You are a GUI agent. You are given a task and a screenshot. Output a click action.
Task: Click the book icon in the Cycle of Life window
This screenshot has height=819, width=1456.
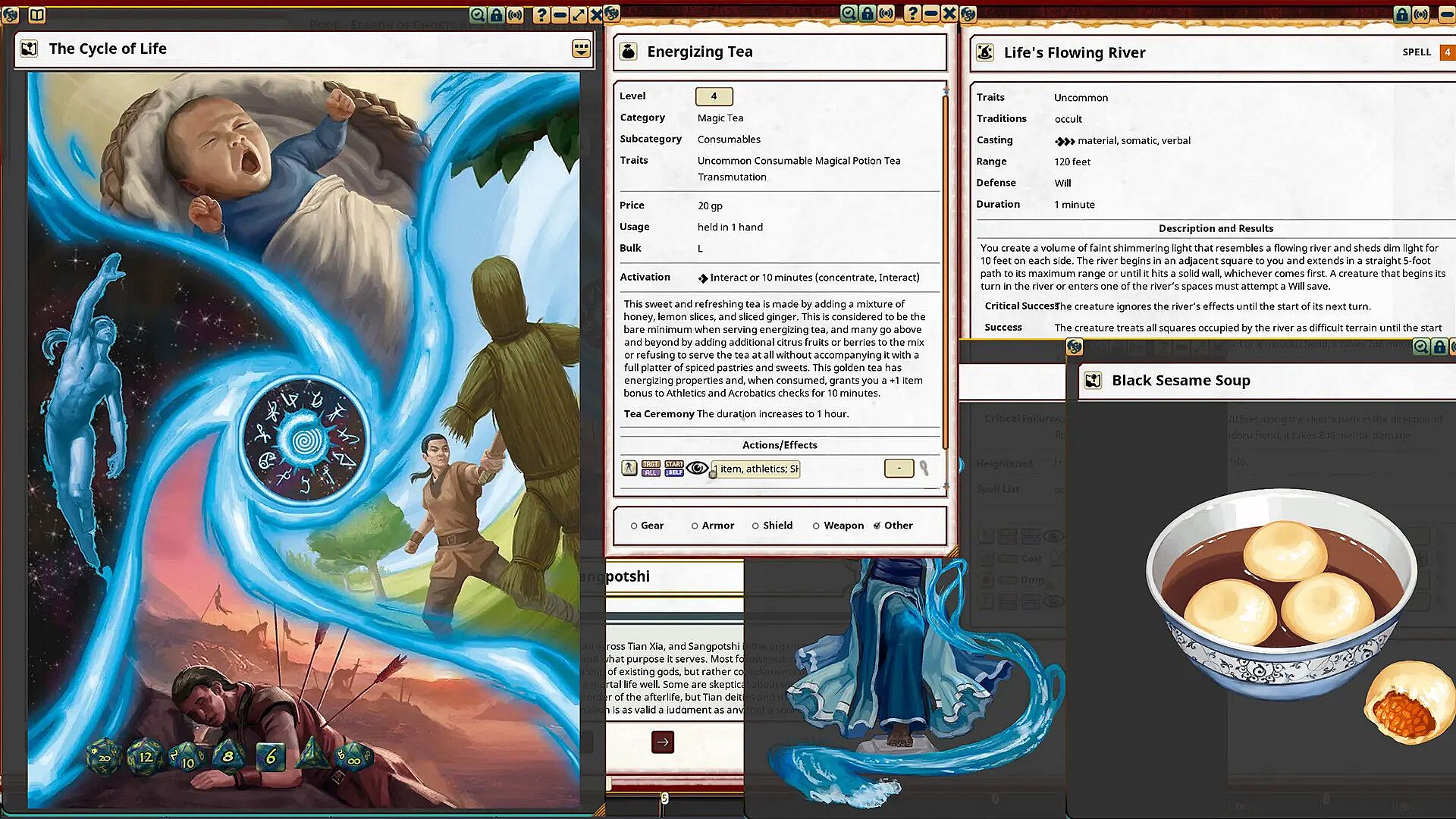tap(36, 14)
